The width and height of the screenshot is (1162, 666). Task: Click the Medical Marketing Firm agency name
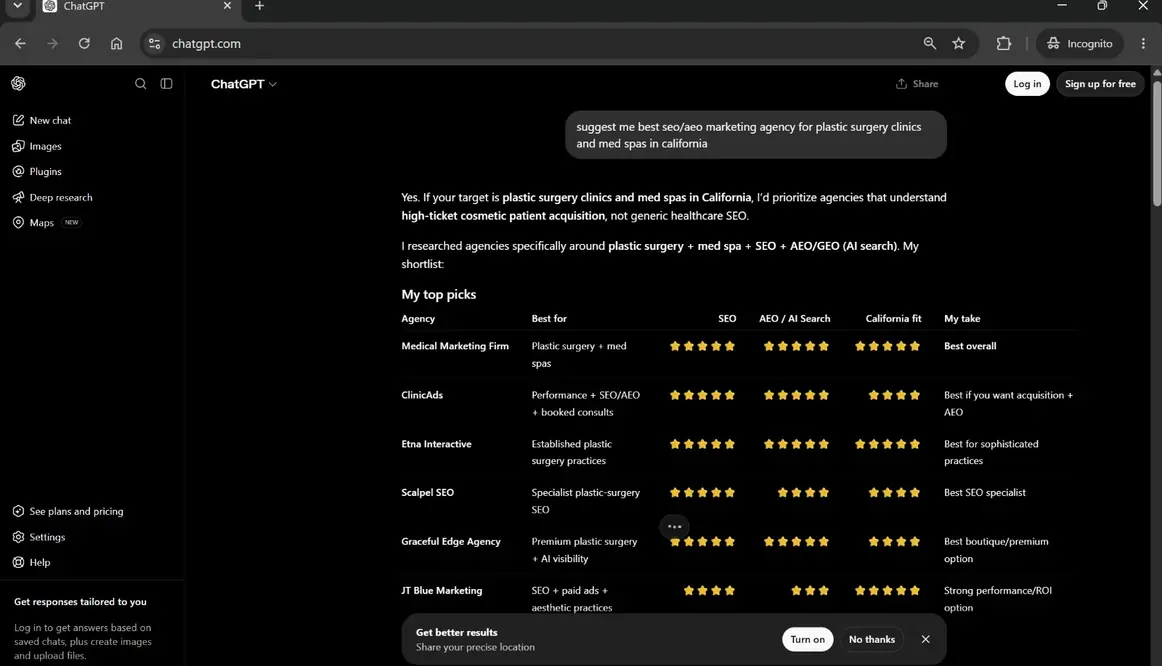455,346
